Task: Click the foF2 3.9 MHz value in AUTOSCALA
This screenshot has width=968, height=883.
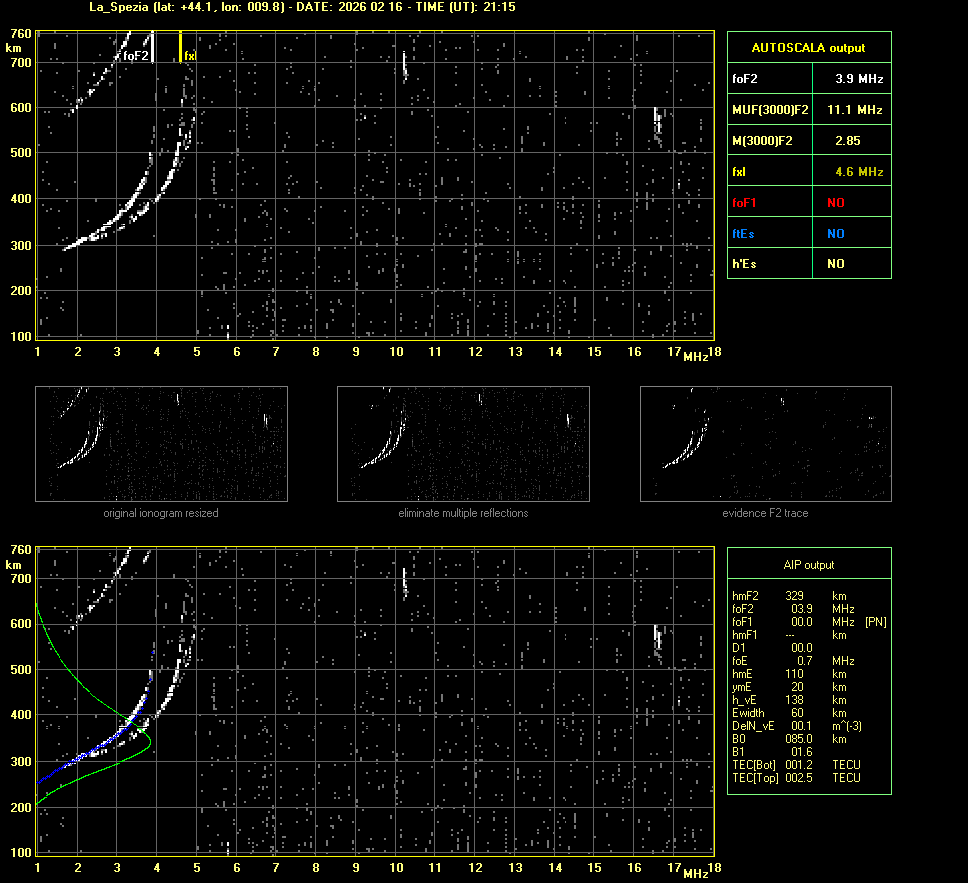Action: (858, 78)
